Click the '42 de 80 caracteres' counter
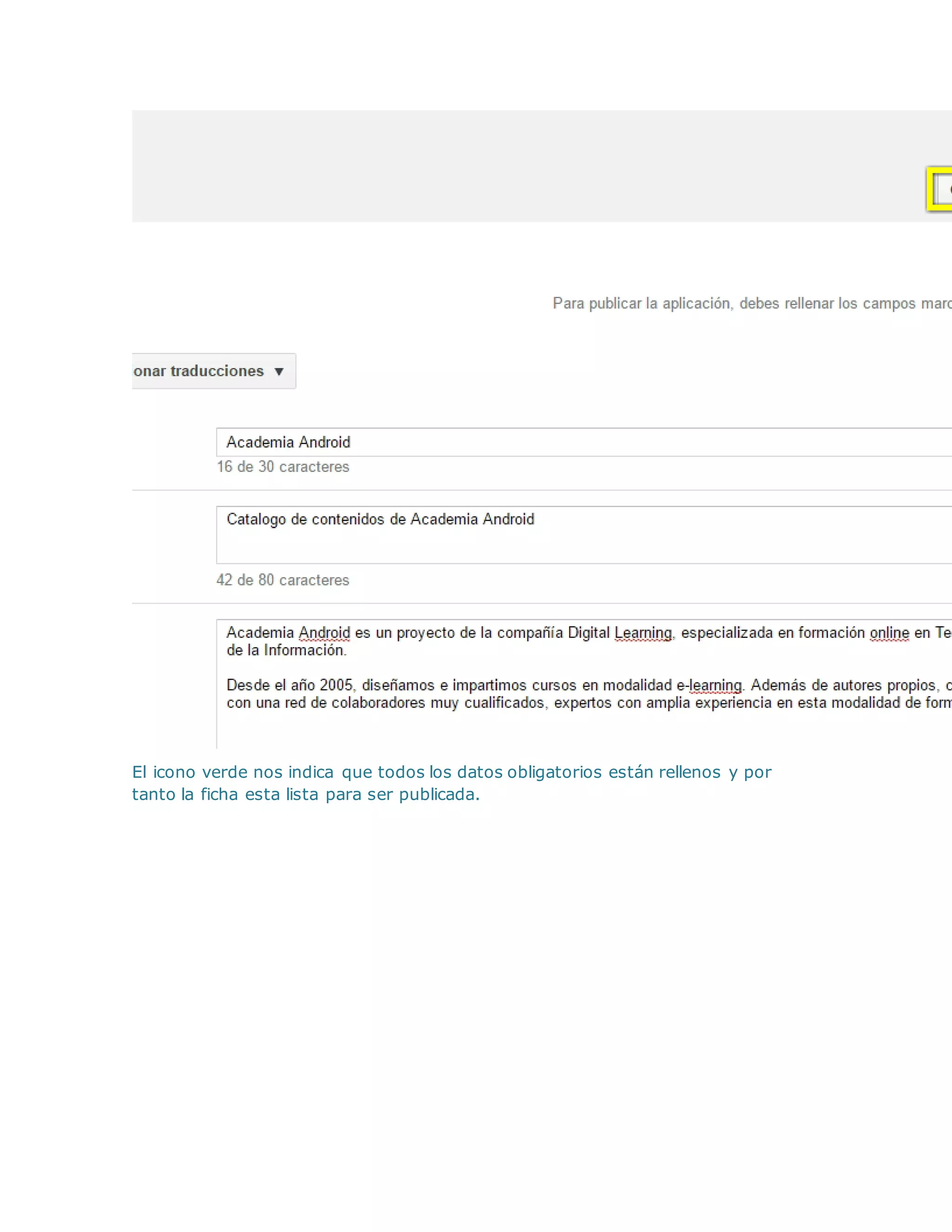Screen dimensions: 952x1232 [x=283, y=581]
